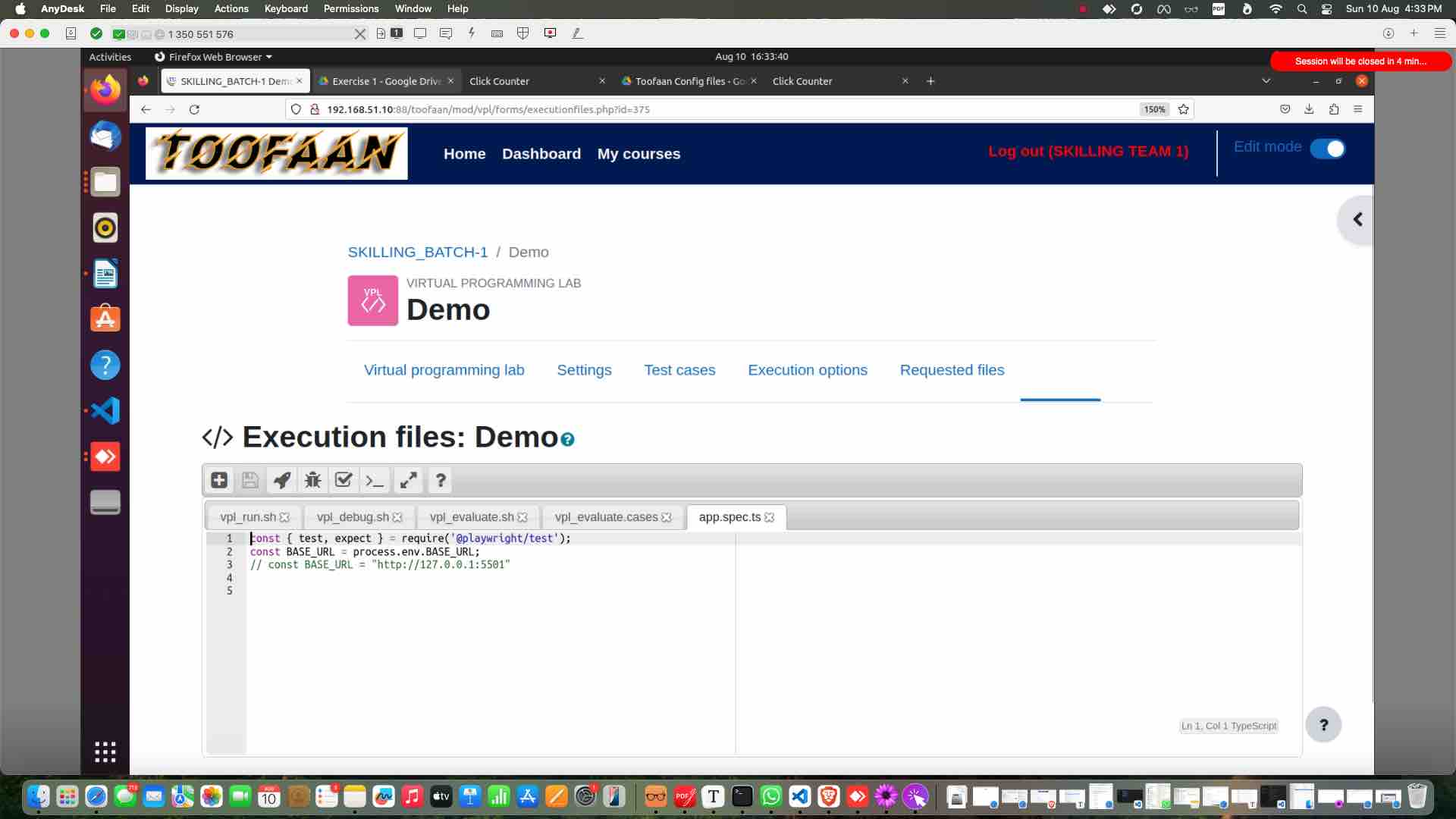Click the editor toolbar question mark

(x=440, y=480)
